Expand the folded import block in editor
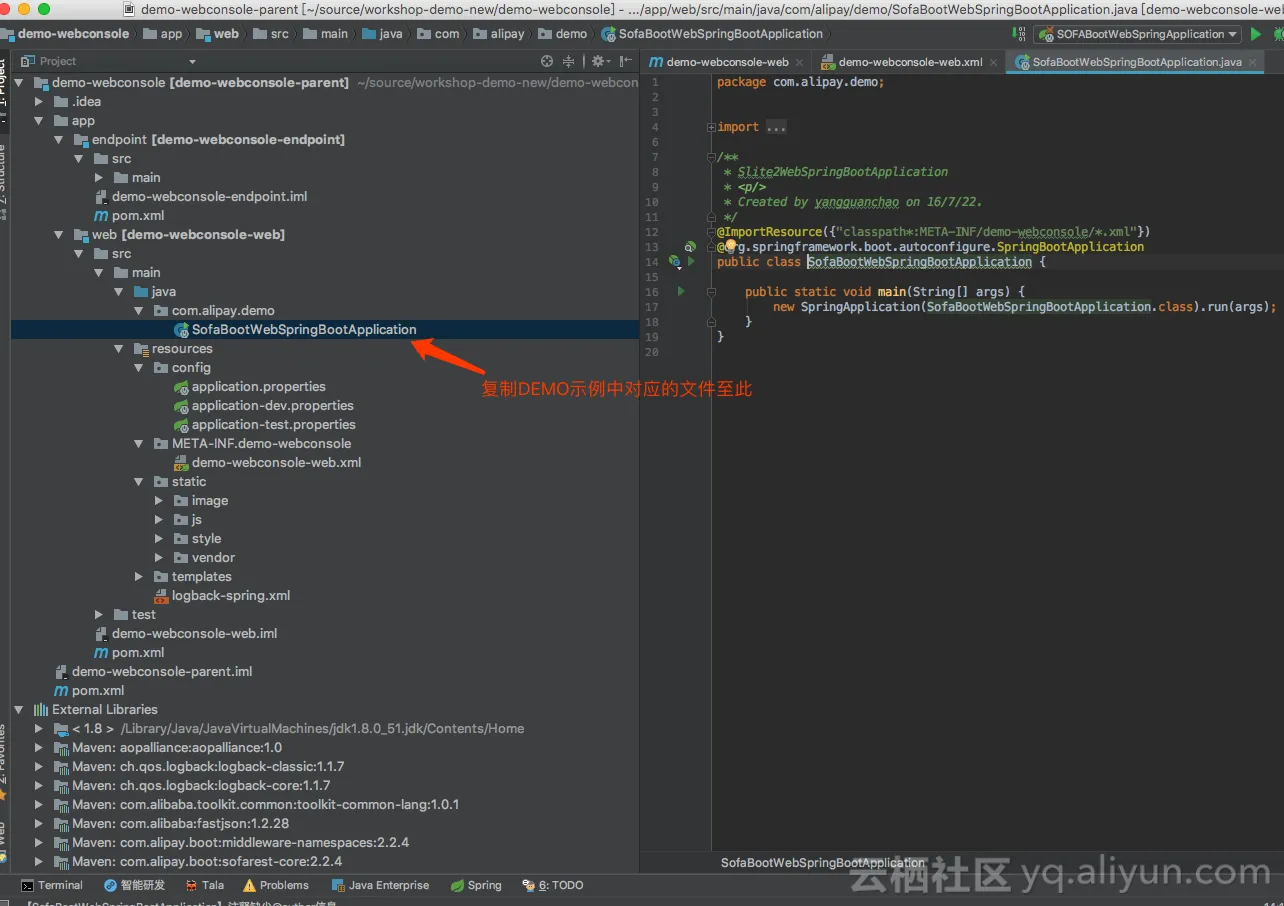 710,127
